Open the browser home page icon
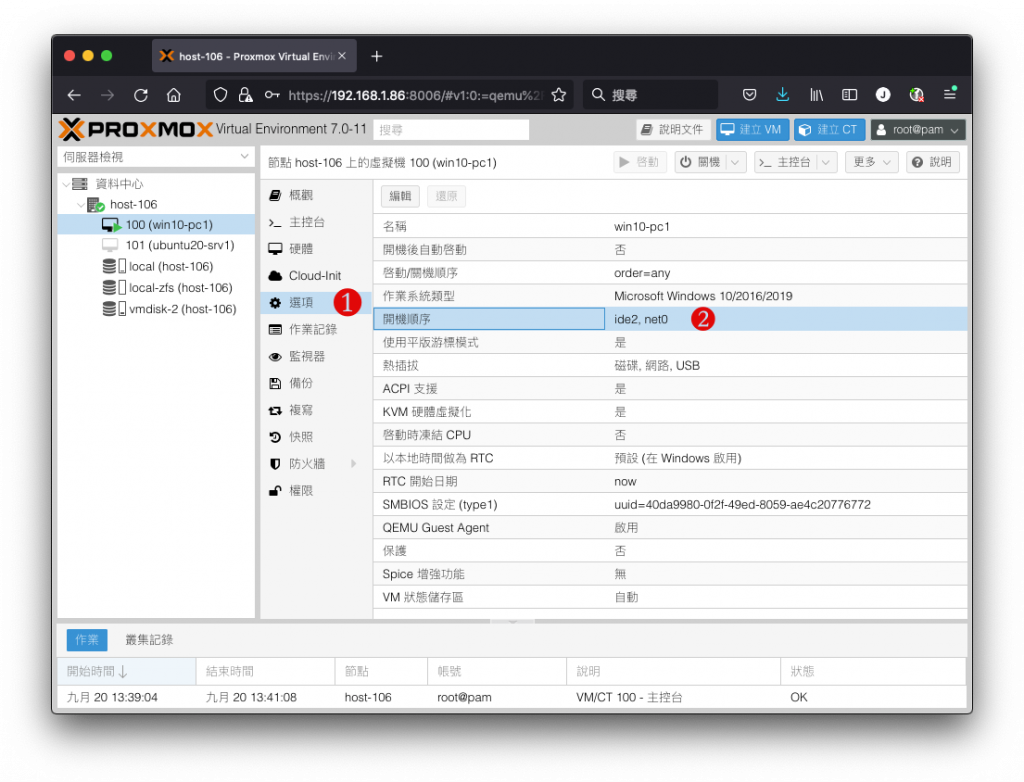 pyautogui.click(x=174, y=95)
